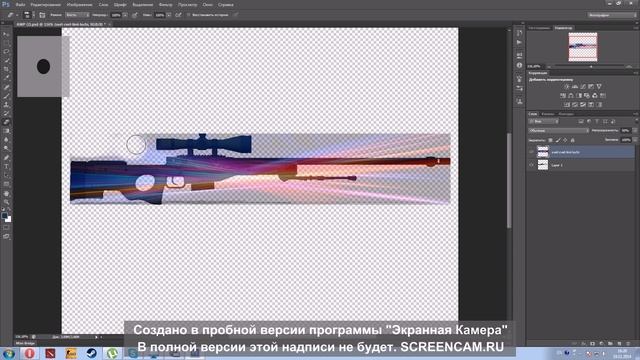Select the Lasso tool
Image resolution: width=640 pixels, height=360 pixels.
click(x=6, y=52)
